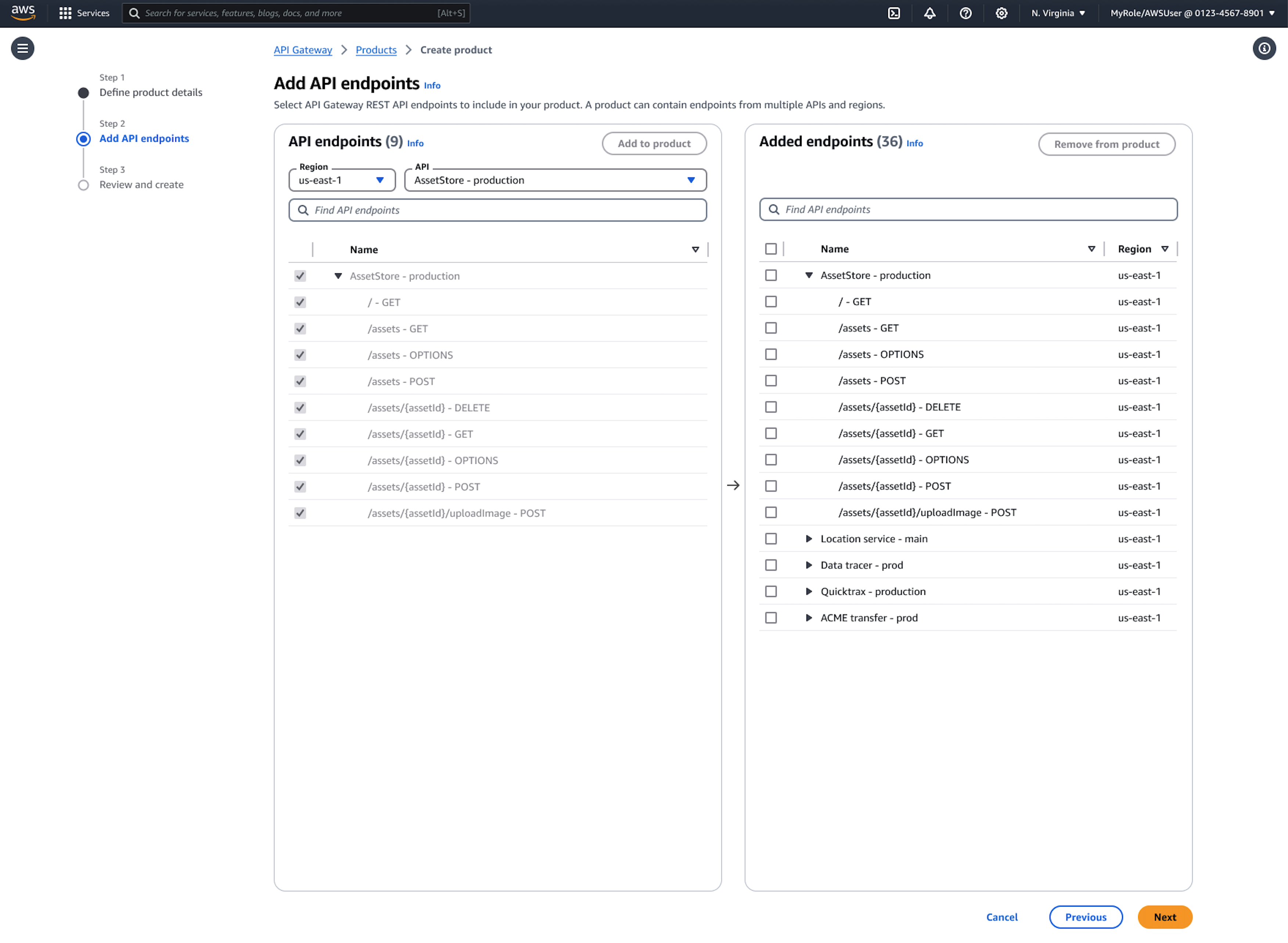Open the hamburger navigation menu
Screen dimensions: 1288x943
(23, 48)
